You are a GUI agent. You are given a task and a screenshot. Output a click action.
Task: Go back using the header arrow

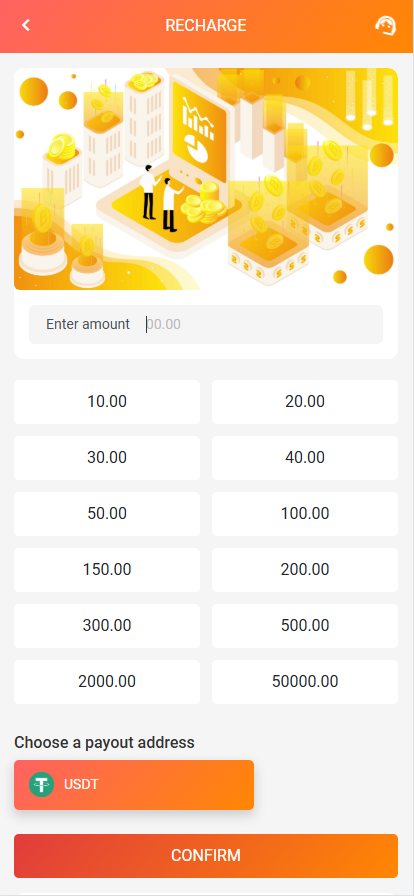tap(26, 25)
